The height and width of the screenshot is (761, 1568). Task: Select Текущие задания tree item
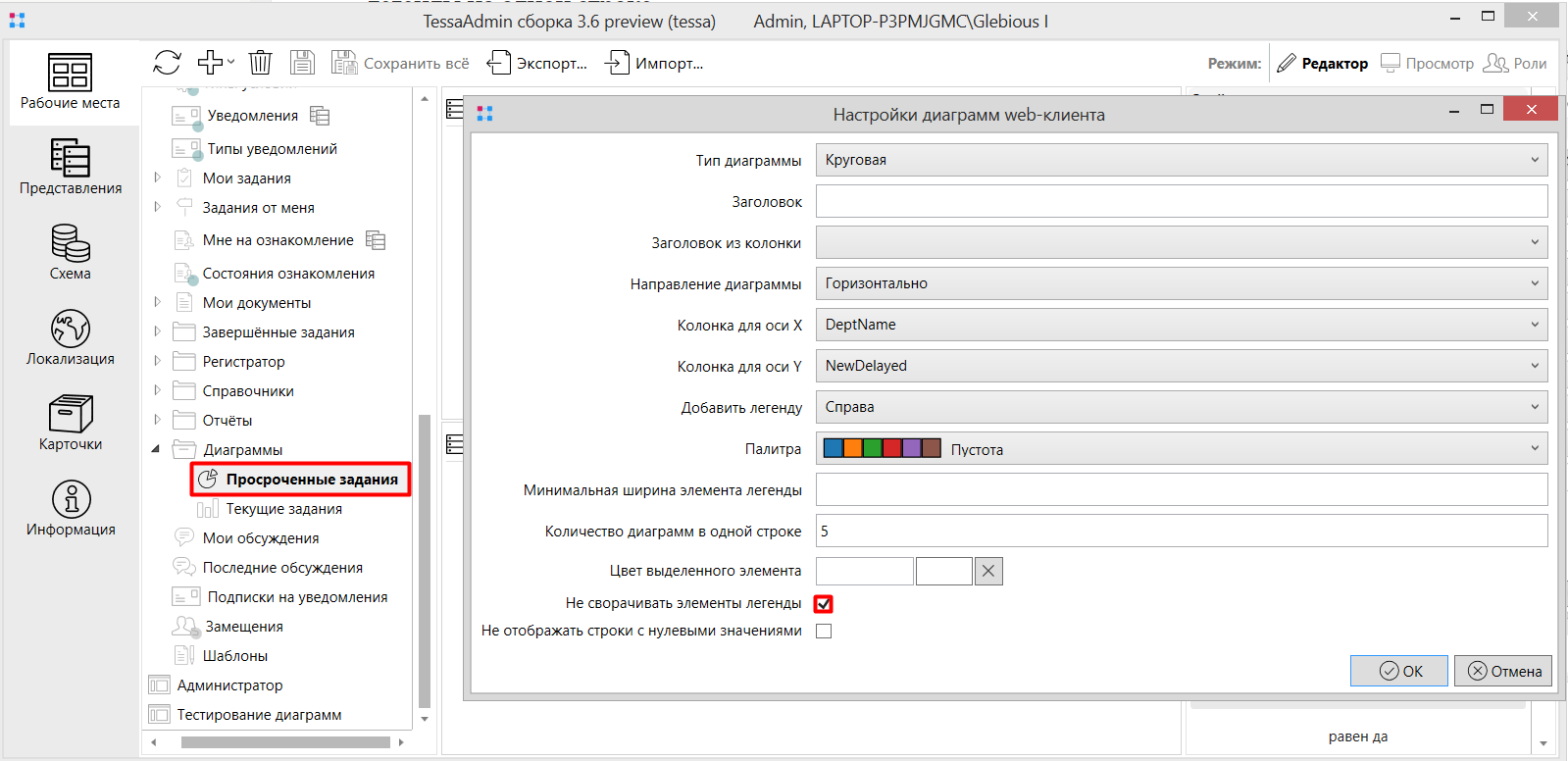283,509
